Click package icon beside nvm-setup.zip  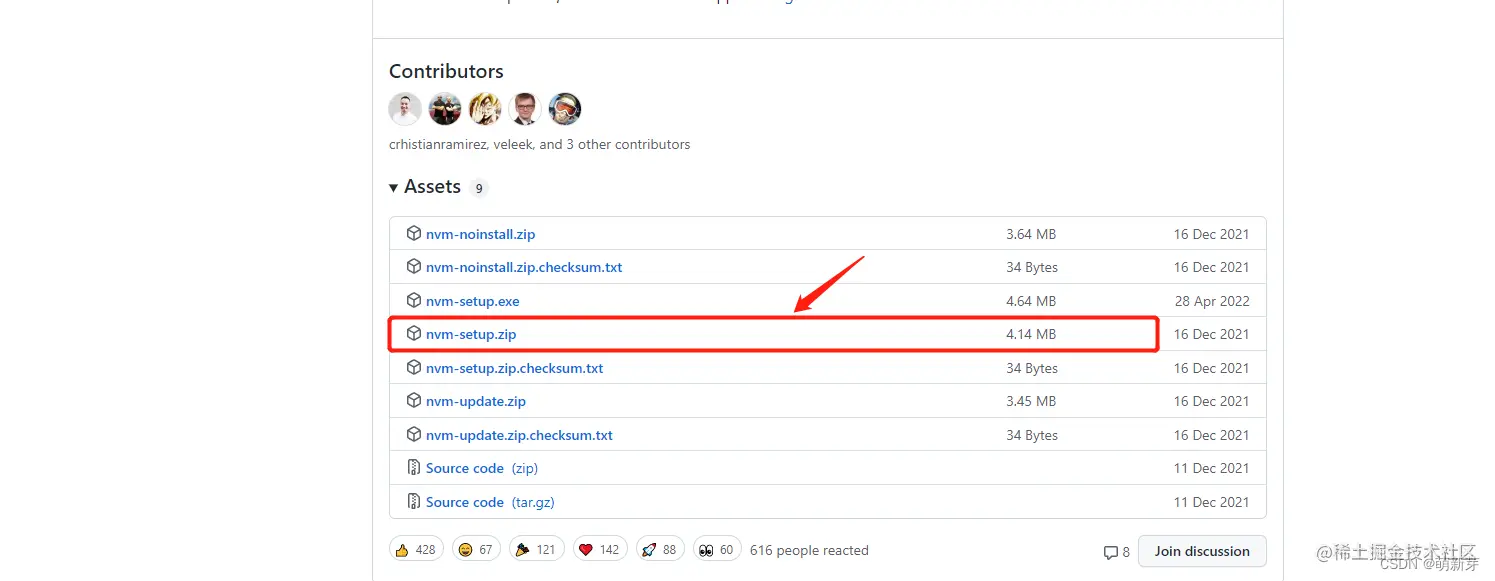click(x=414, y=333)
